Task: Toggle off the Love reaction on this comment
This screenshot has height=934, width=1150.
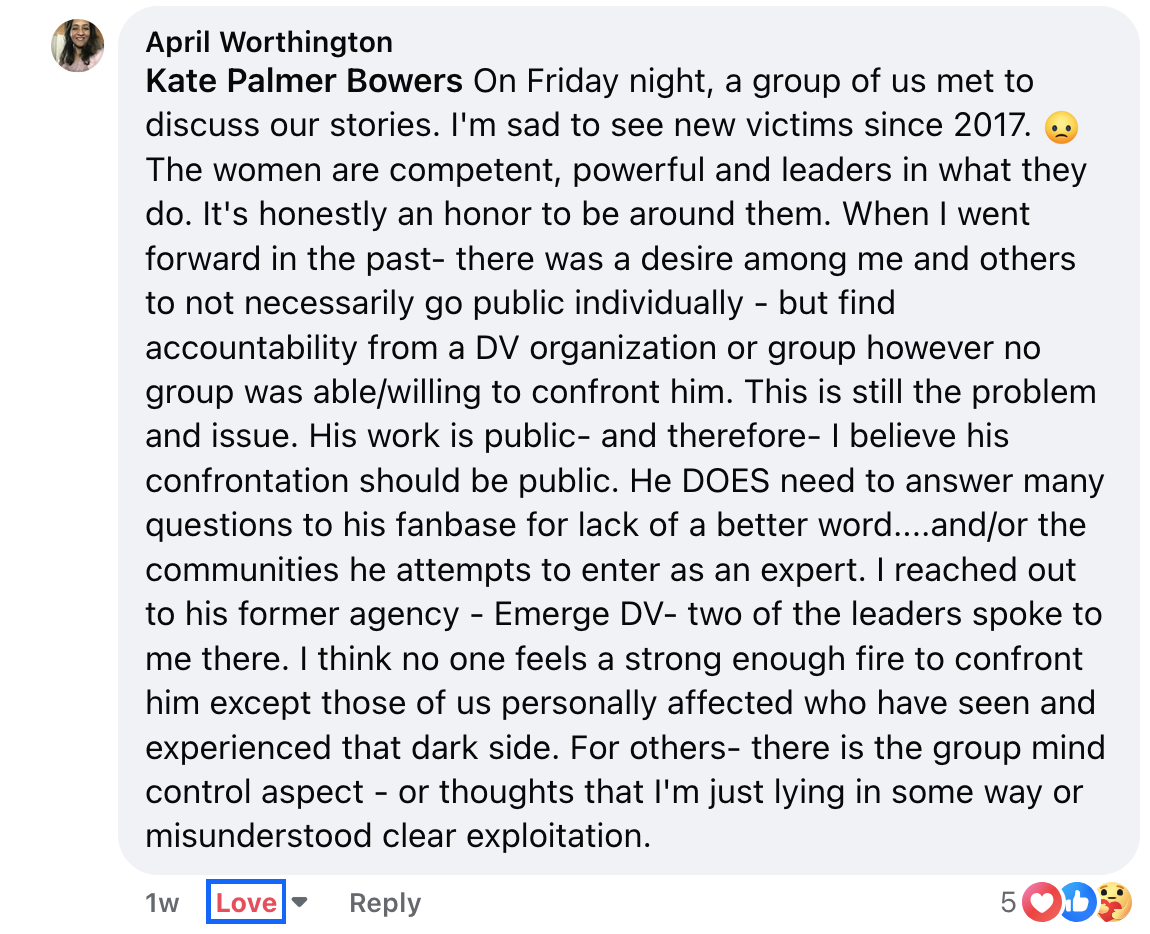Action: click(245, 901)
